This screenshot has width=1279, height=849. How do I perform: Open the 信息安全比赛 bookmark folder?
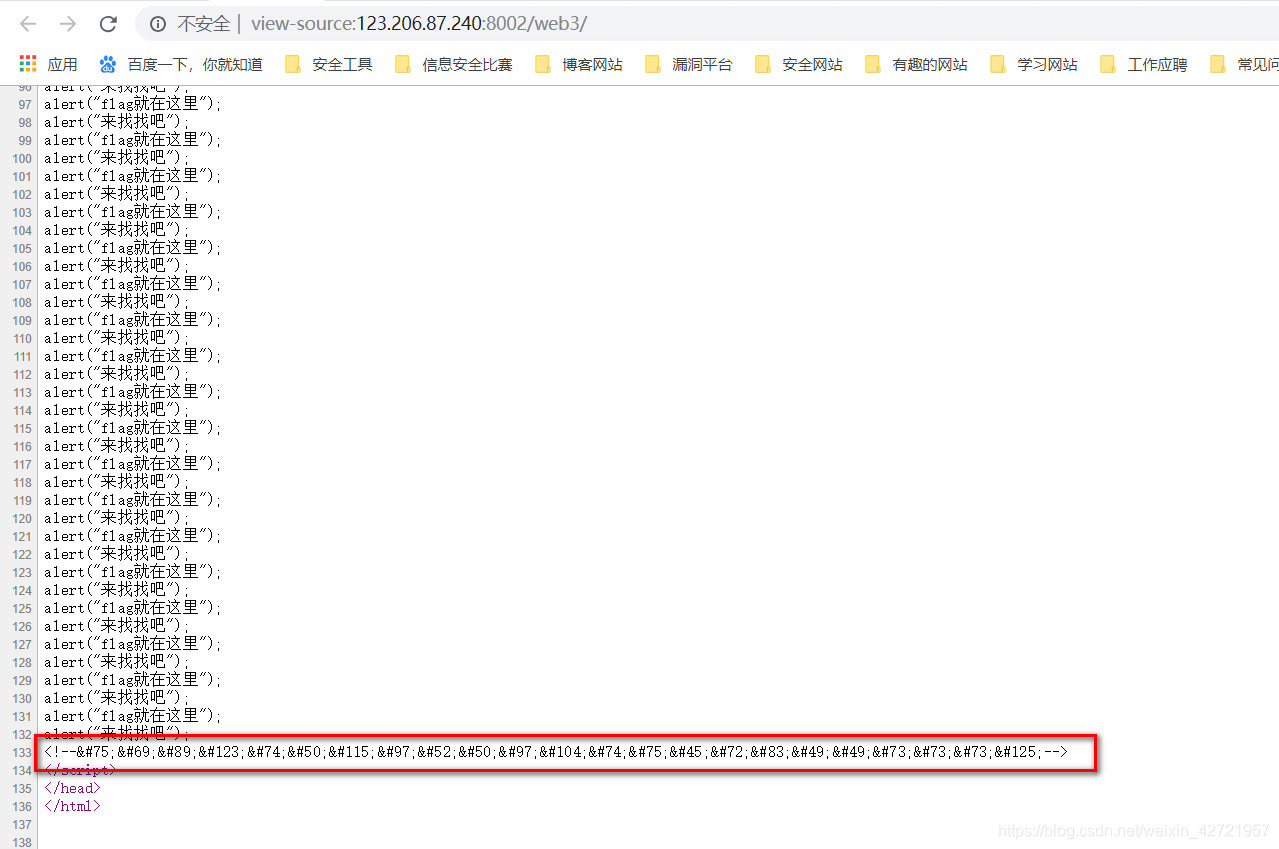tap(453, 64)
